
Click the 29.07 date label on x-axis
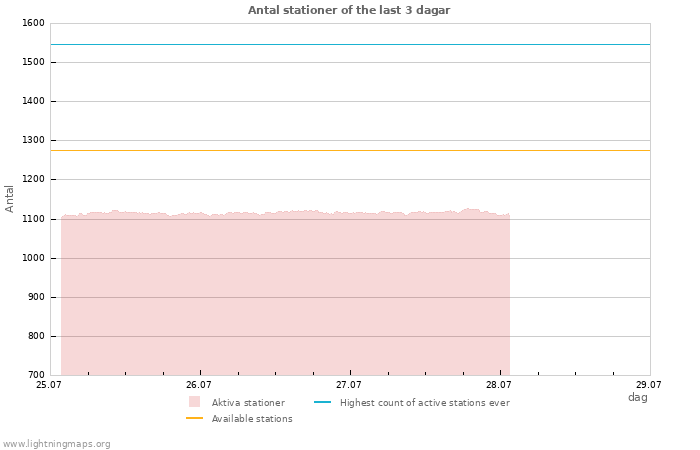point(649,384)
